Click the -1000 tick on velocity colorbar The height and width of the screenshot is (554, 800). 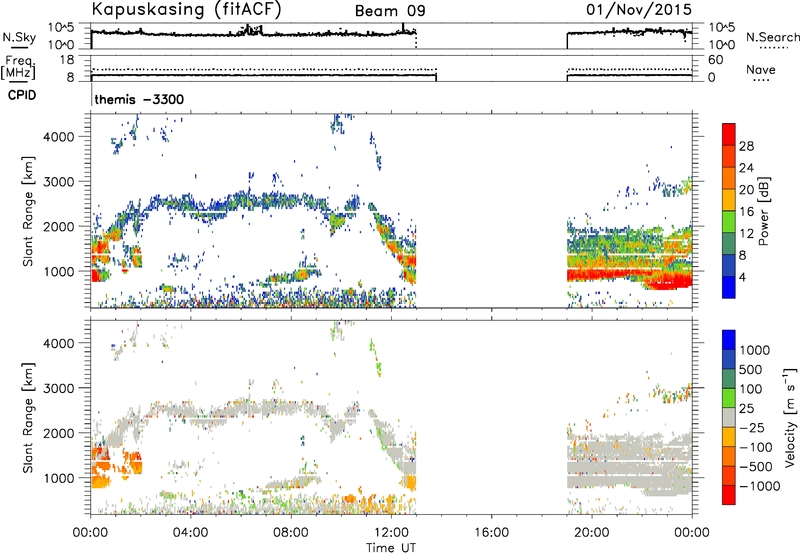(x=759, y=486)
